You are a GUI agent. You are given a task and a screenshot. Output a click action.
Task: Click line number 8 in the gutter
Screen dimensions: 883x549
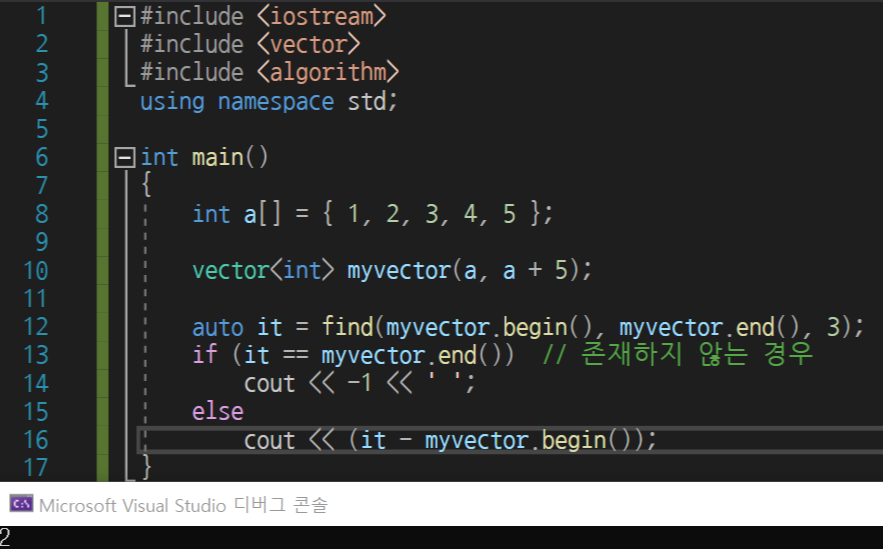(x=42, y=214)
